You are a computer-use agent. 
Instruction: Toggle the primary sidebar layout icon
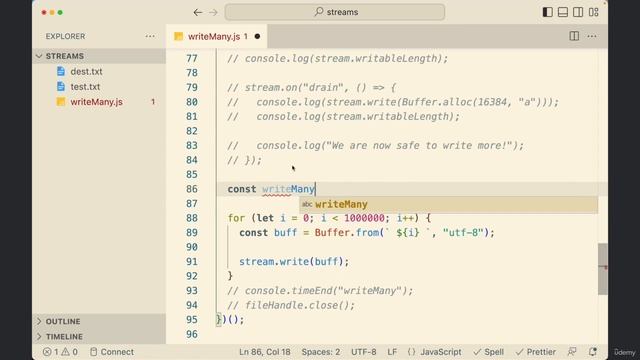tap(547, 12)
